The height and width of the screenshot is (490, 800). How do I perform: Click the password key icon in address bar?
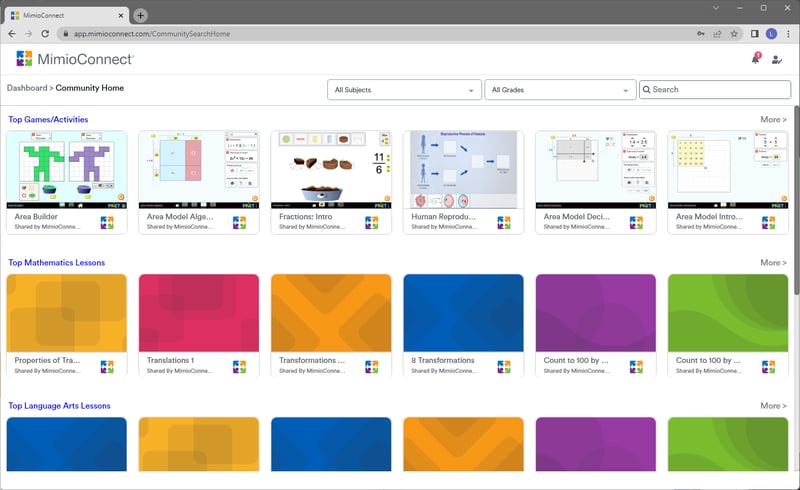tap(701, 34)
